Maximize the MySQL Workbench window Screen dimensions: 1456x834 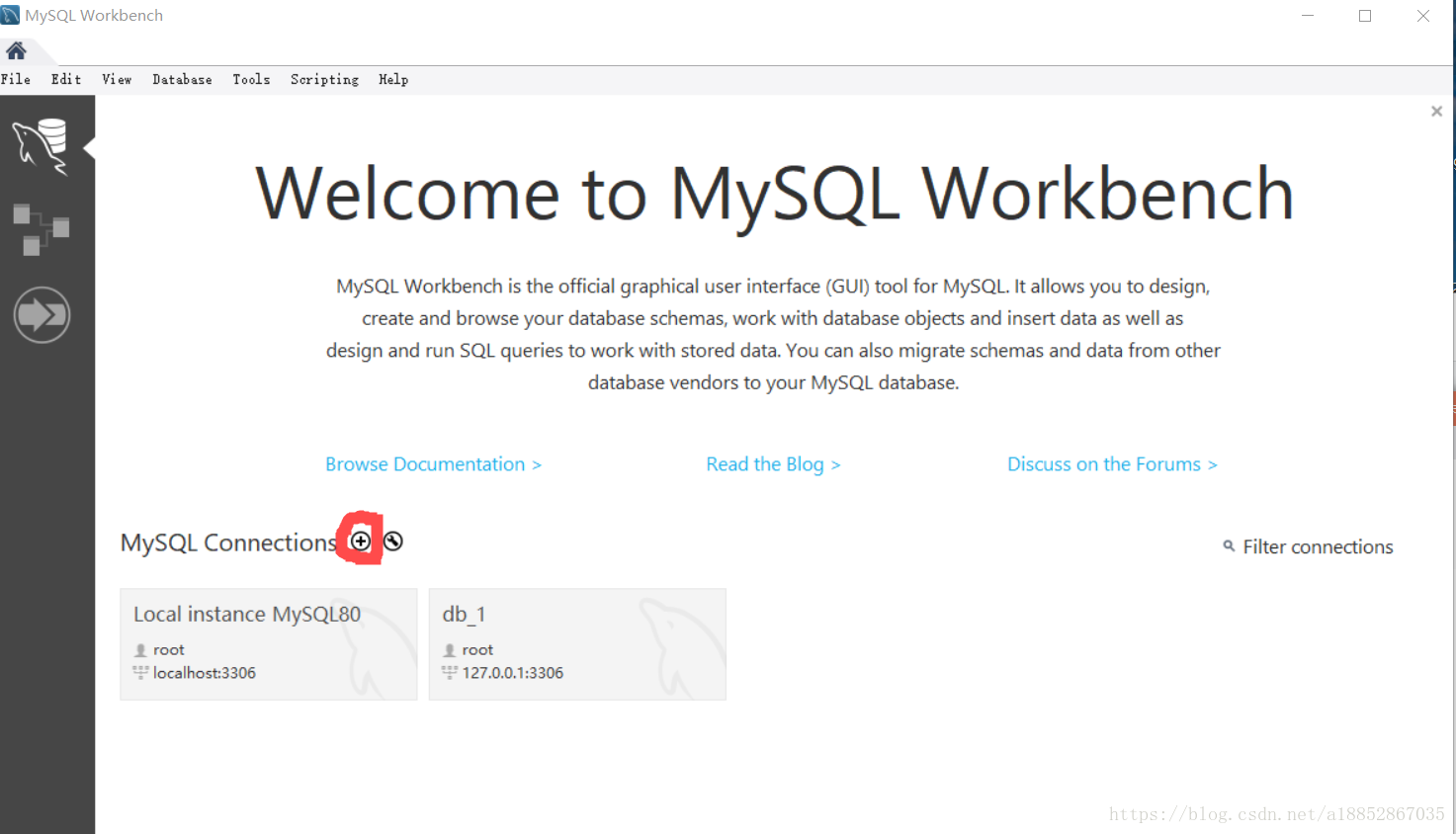click(1365, 16)
